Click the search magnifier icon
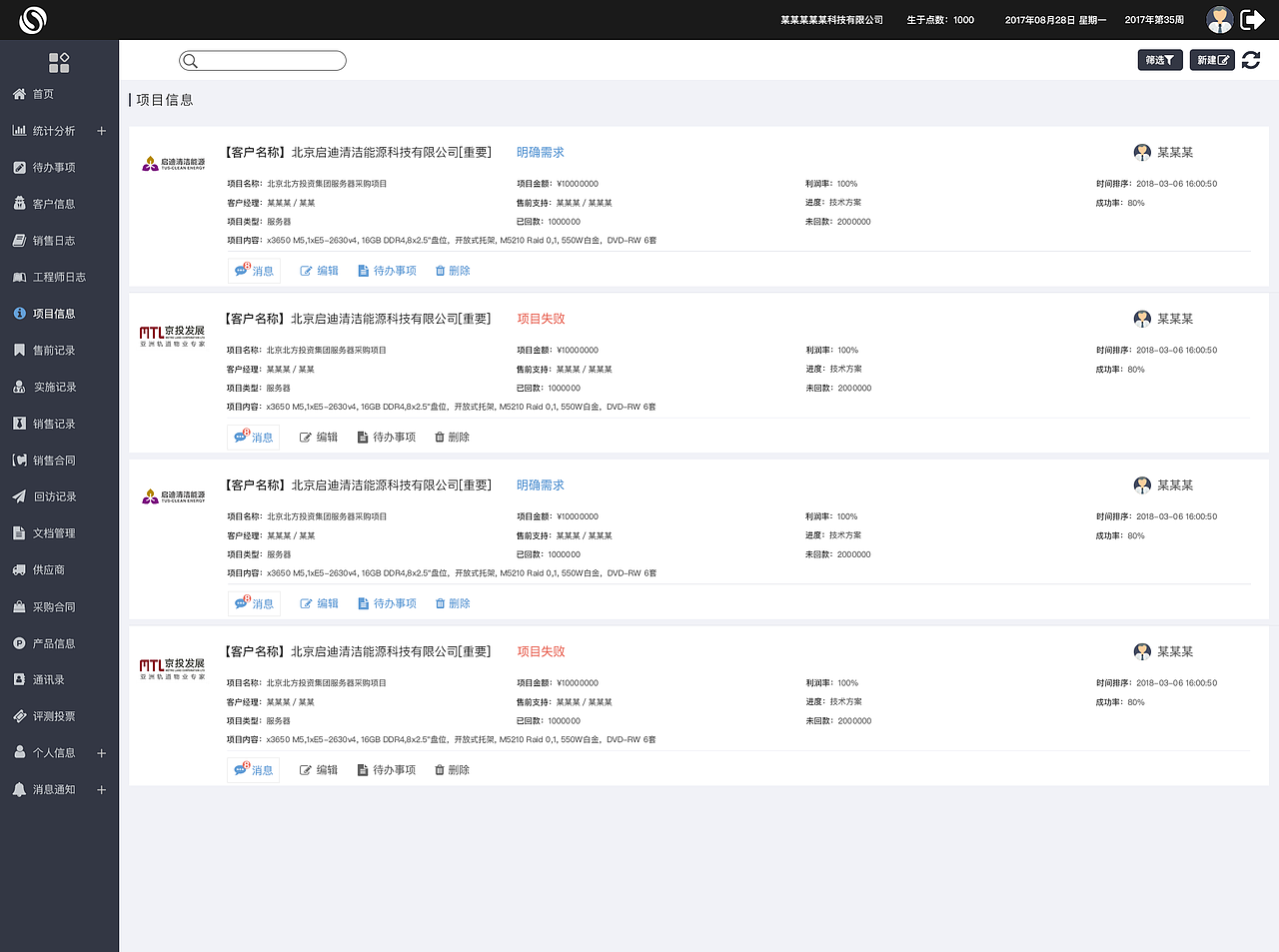 click(x=191, y=61)
